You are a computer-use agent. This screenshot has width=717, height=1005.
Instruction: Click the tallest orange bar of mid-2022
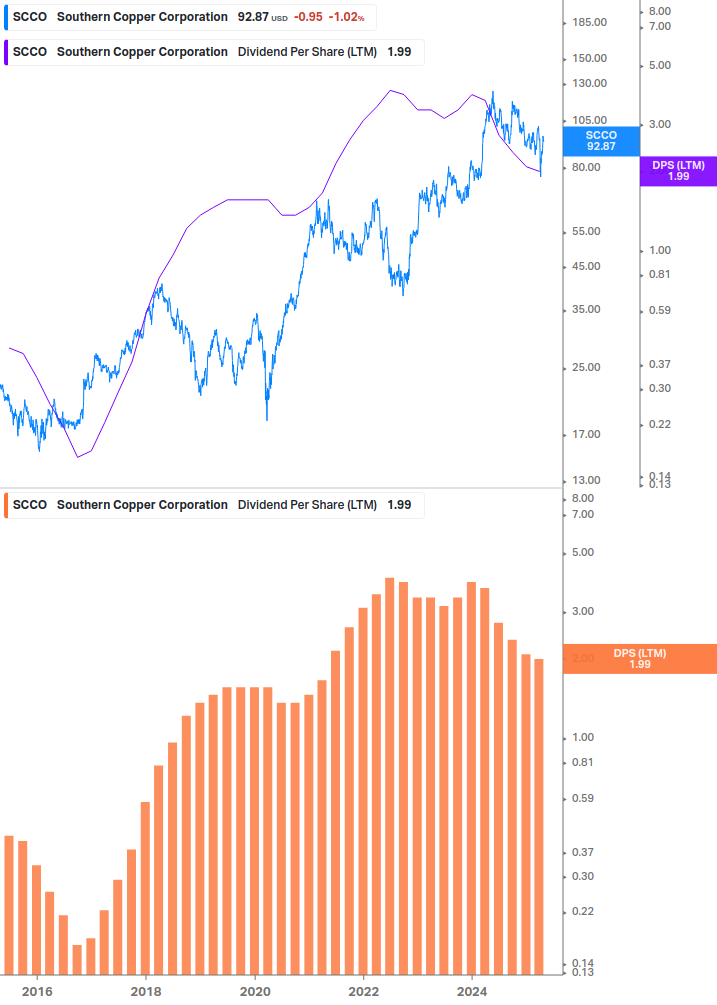(x=390, y=776)
